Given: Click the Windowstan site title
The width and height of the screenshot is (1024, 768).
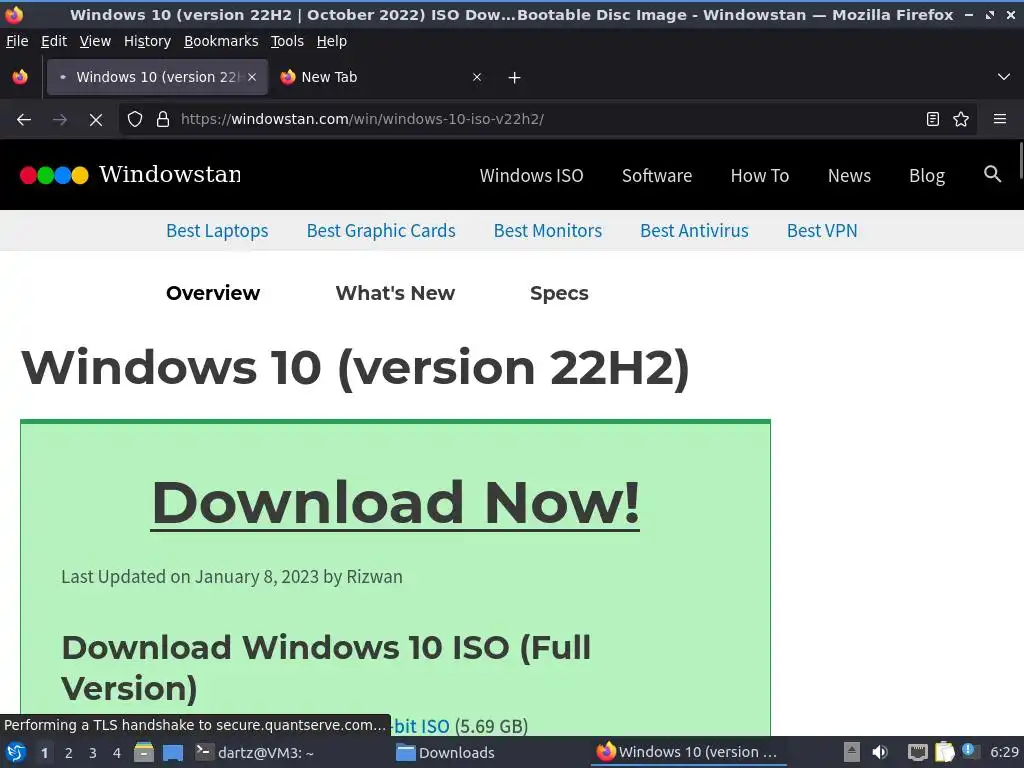Looking at the screenshot, I should click(x=170, y=174).
